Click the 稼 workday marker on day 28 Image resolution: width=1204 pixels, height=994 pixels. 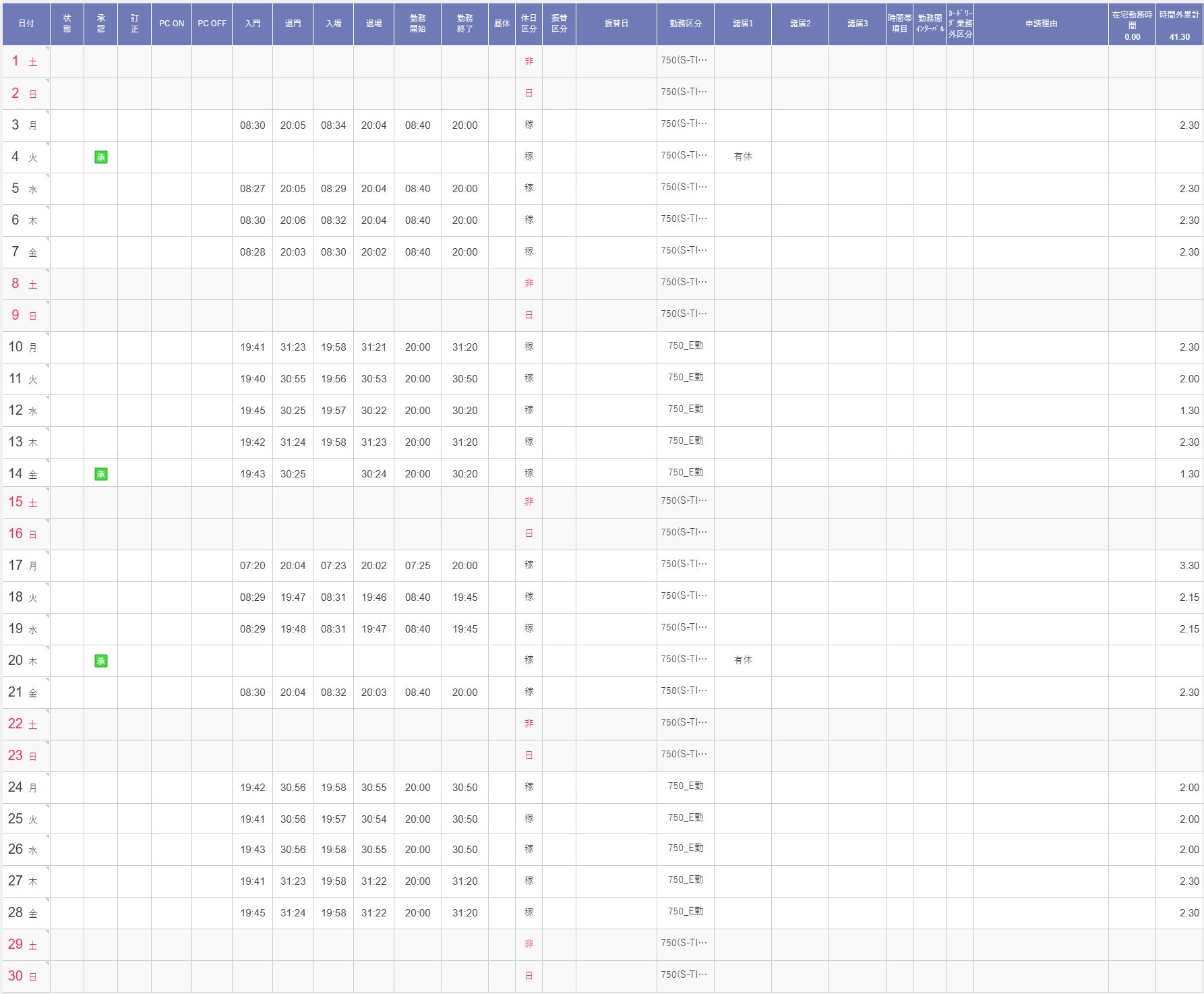pos(529,912)
